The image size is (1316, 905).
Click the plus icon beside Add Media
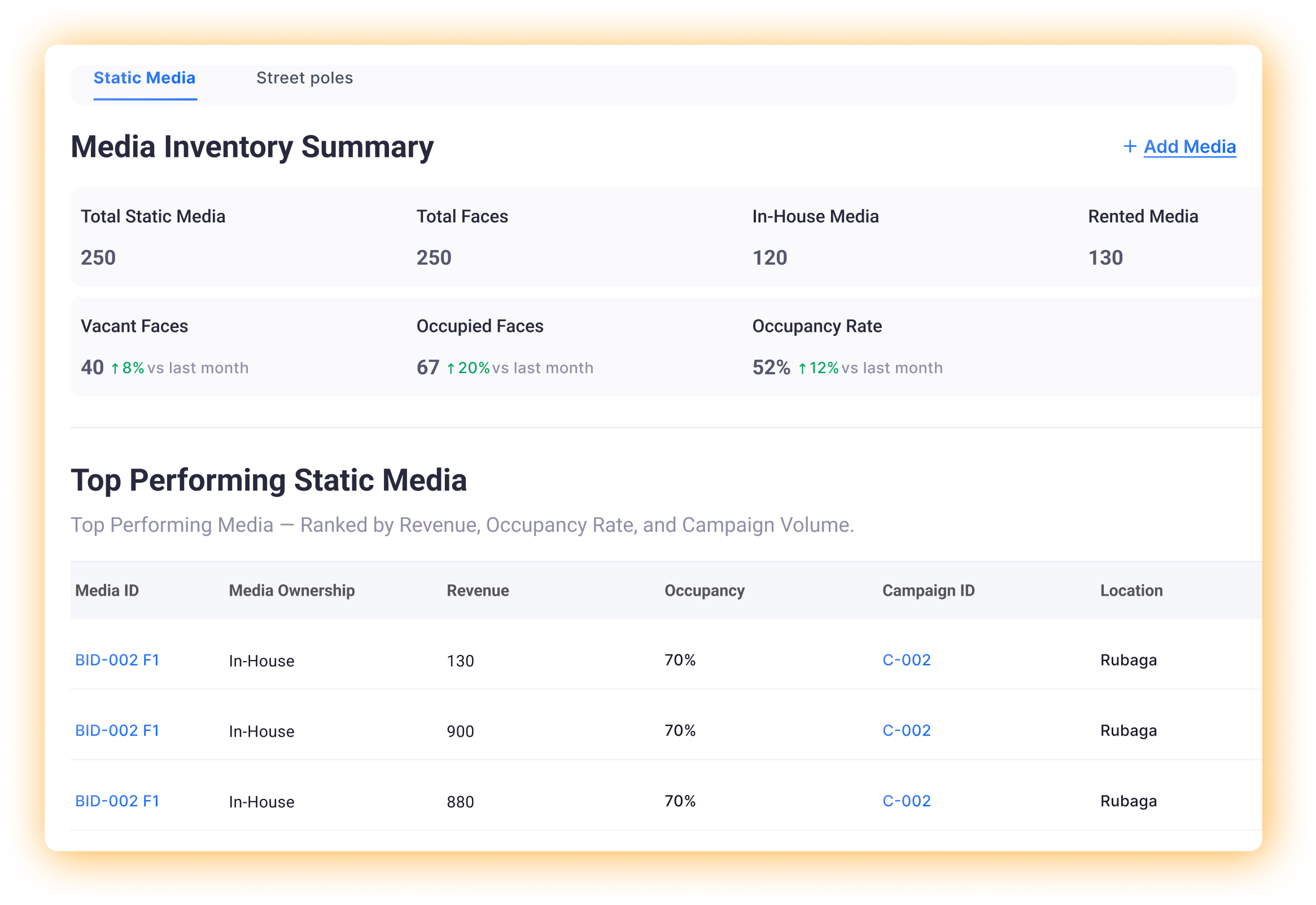pyautogui.click(x=1130, y=146)
